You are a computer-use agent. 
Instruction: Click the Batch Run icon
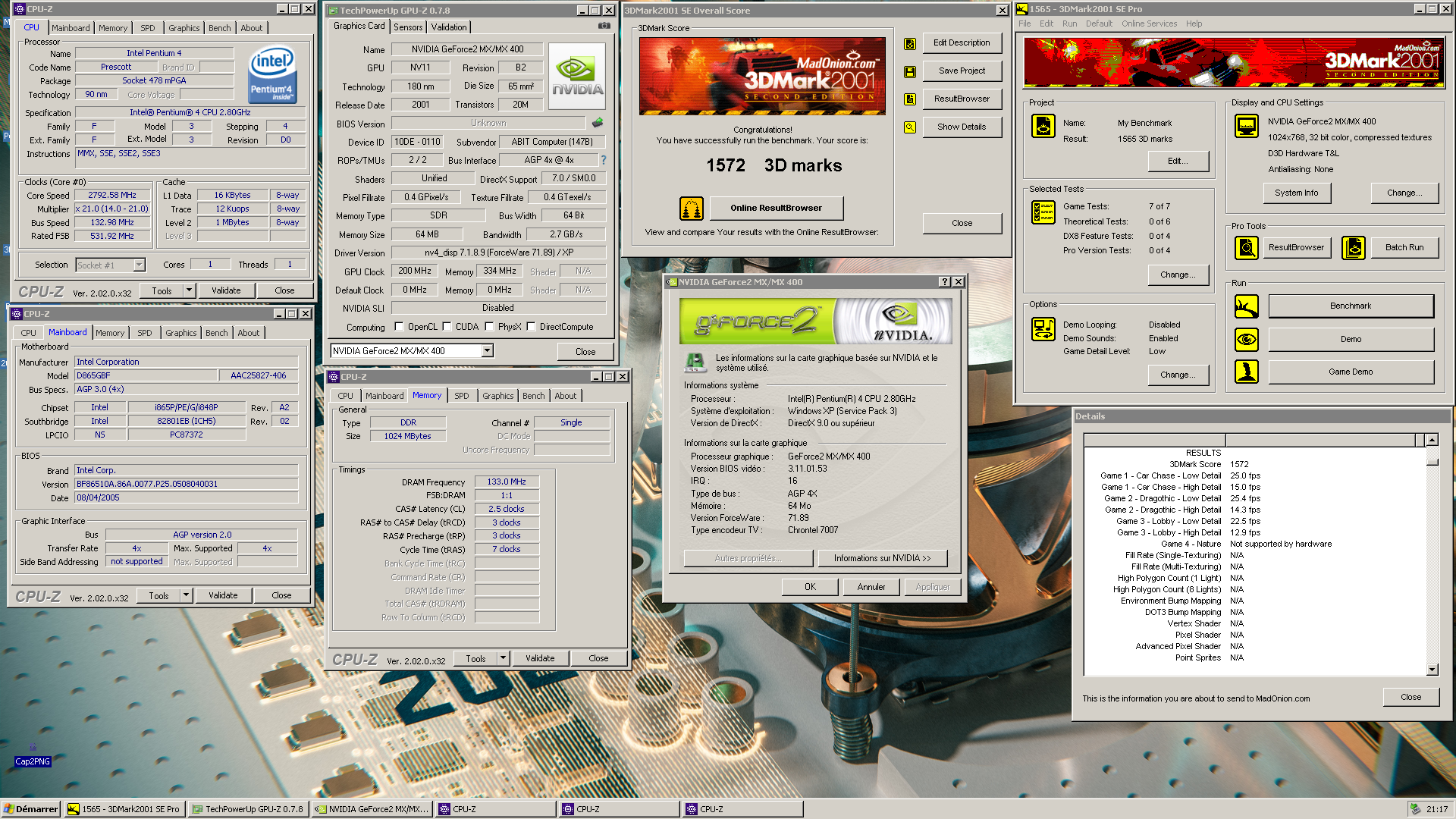[1354, 247]
